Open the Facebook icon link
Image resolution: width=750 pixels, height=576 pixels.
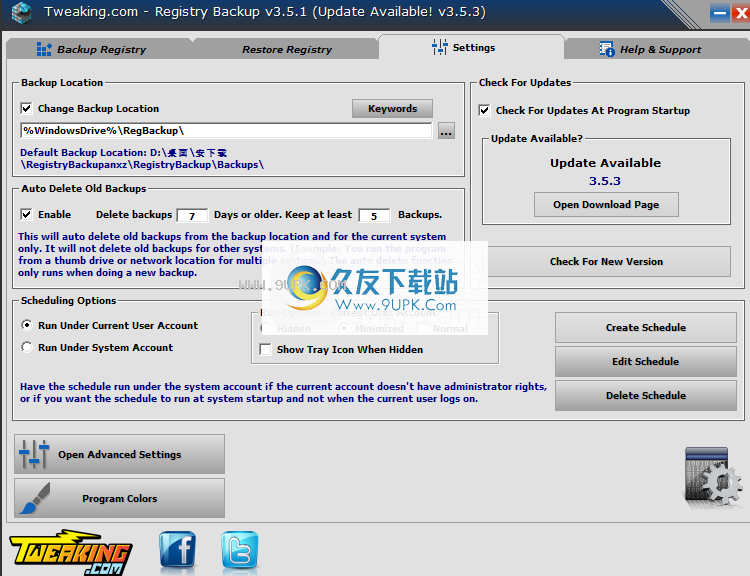pyautogui.click(x=177, y=551)
